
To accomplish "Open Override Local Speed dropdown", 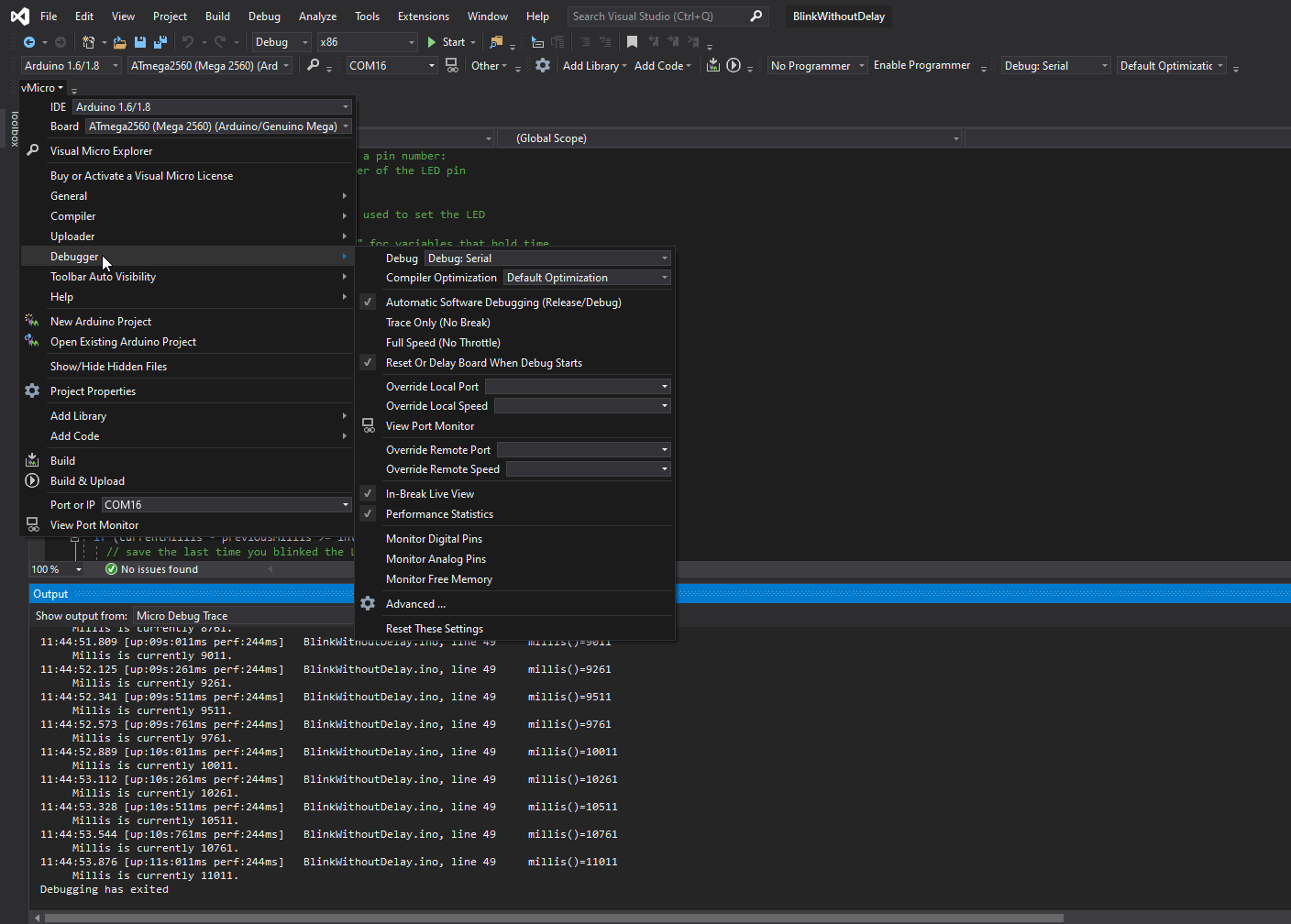I will 582,406.
